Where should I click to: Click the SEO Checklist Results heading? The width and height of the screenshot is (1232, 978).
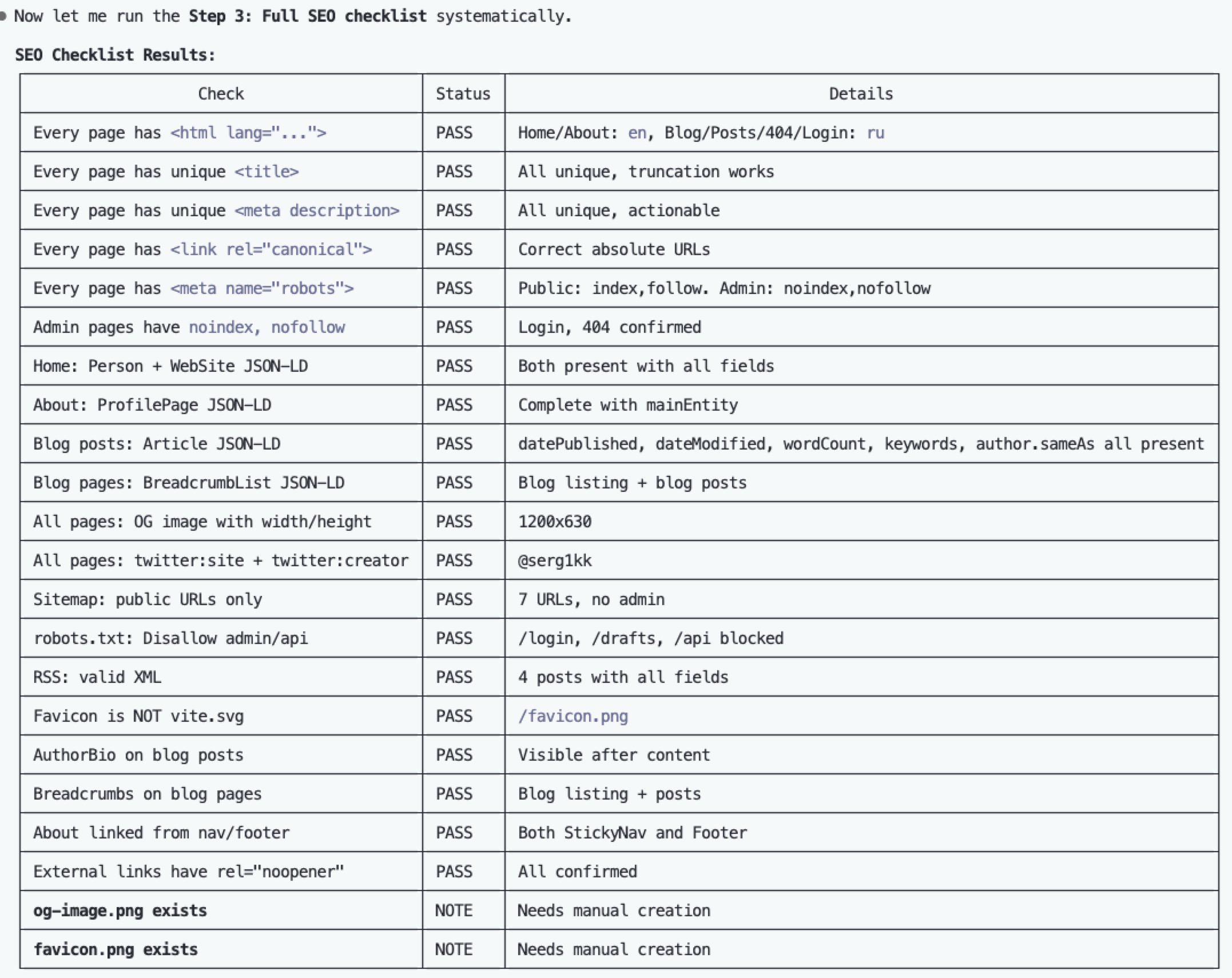(x=115, y=54)
